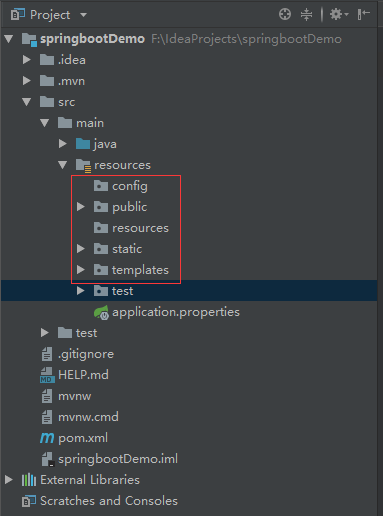Click the springbootDemo.iml file icon
This screenshot has height=516, width=383.
pos(48,459)
